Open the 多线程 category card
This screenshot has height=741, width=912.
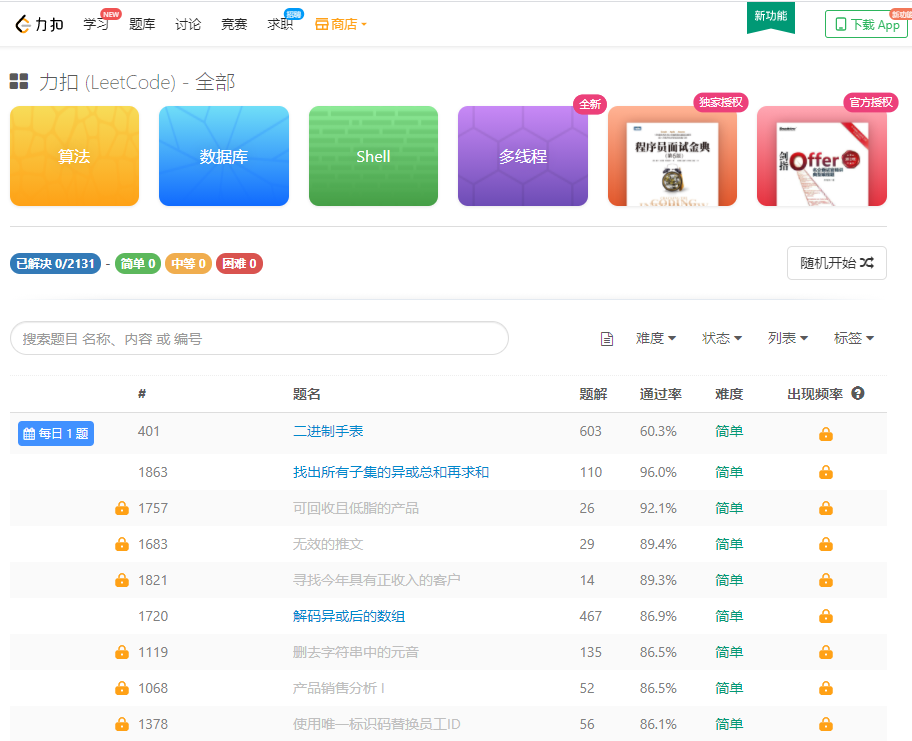[523, 156]
